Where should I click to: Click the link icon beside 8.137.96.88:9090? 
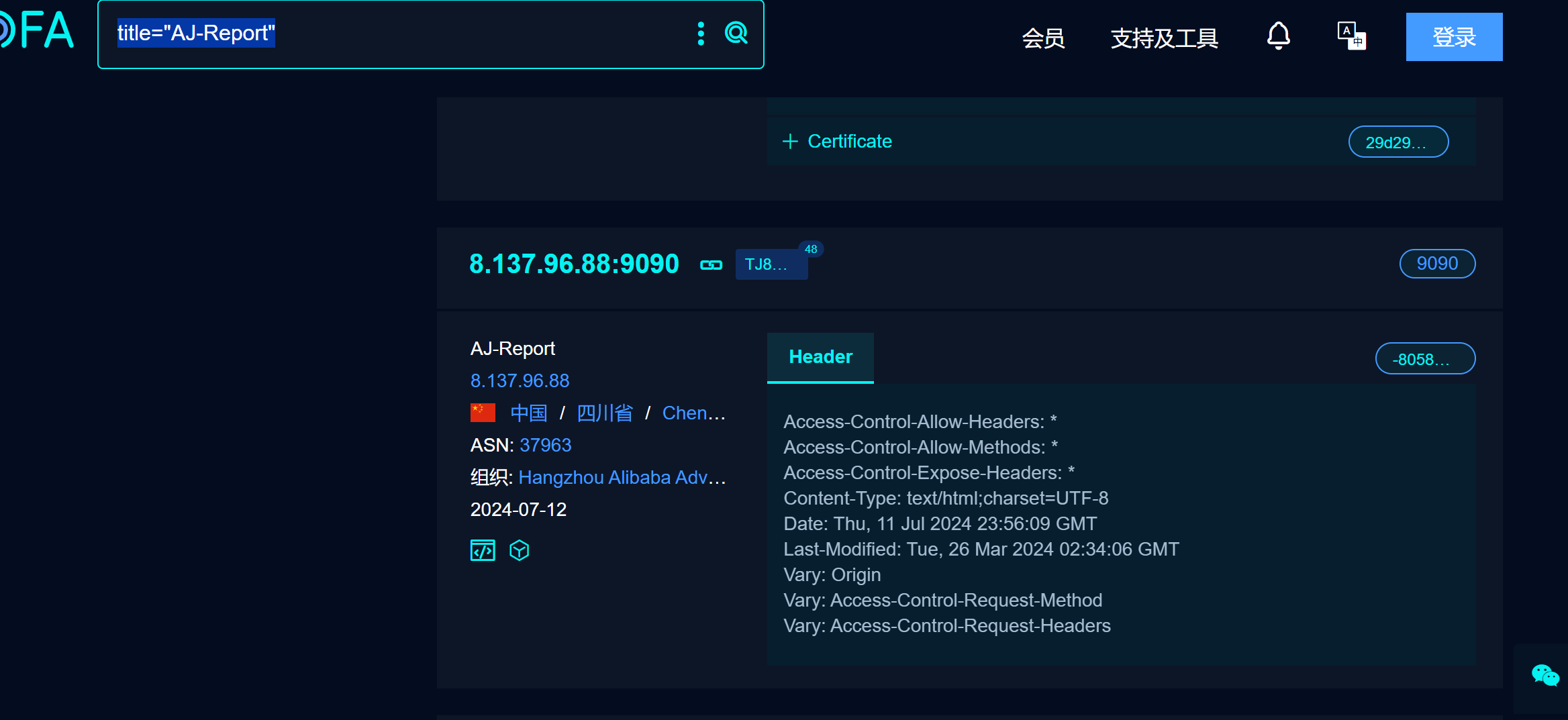coord(711,264)
